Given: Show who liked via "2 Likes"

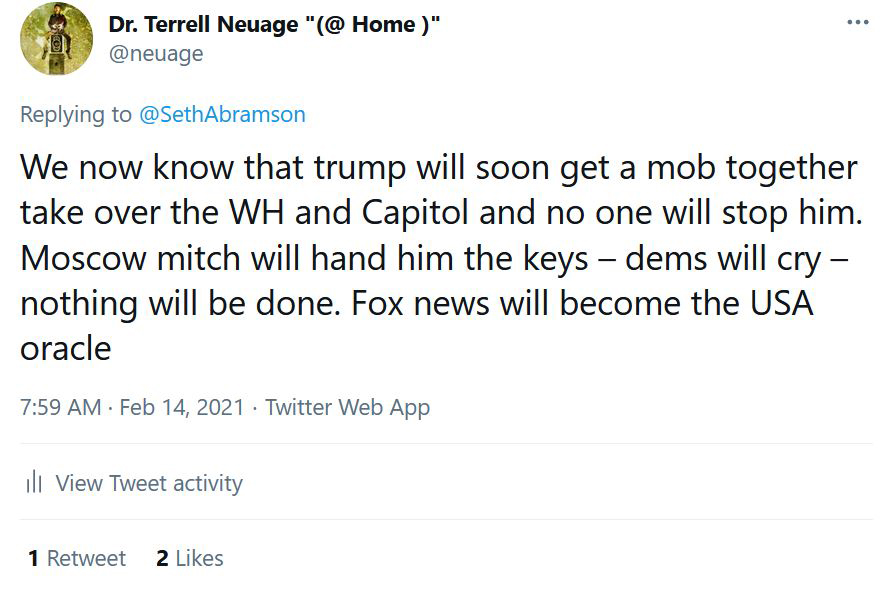Looking at the screenshot, I should pos(190,558).
